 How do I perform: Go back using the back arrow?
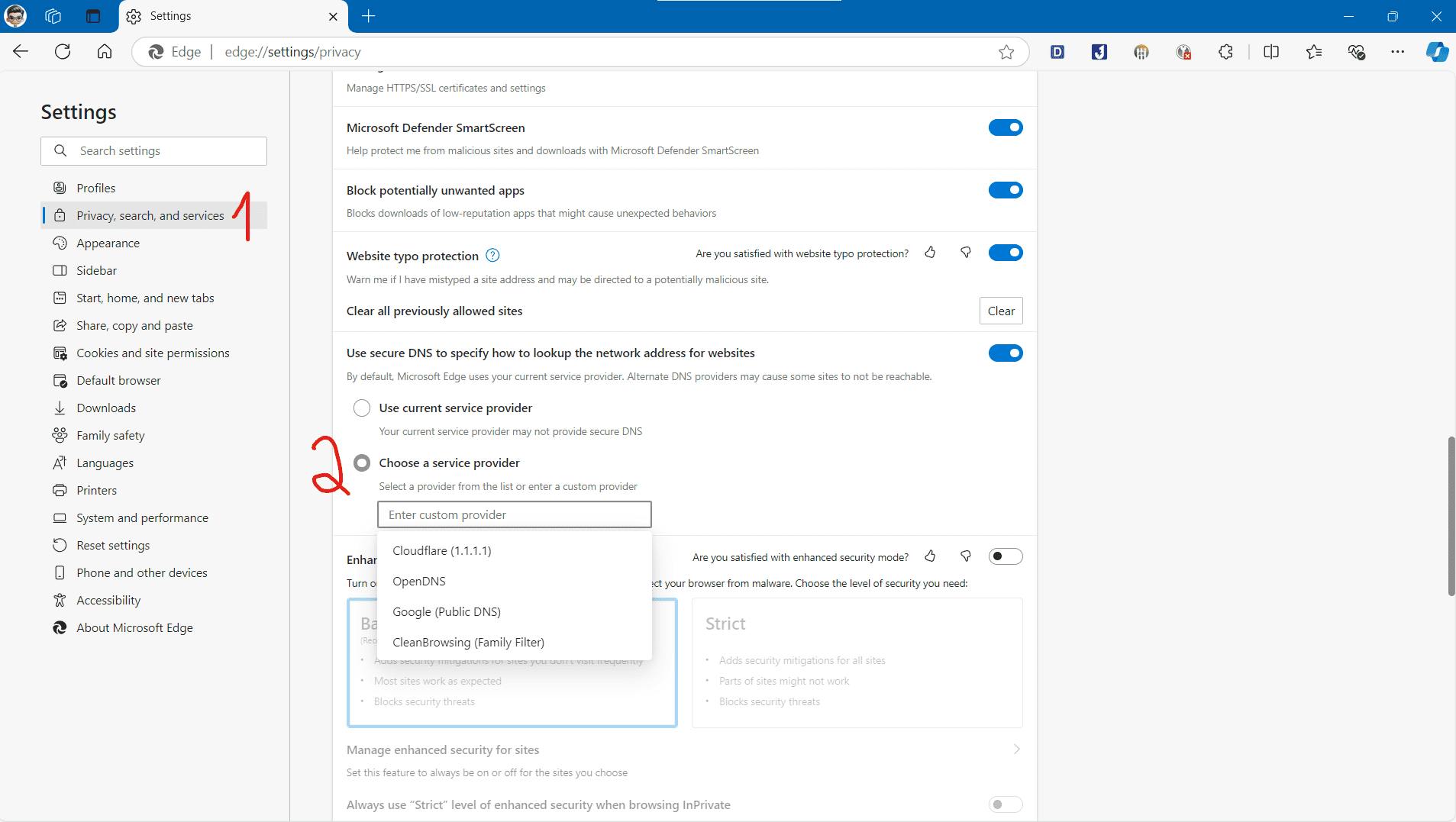pyautogui.click(x=21, y=52)
